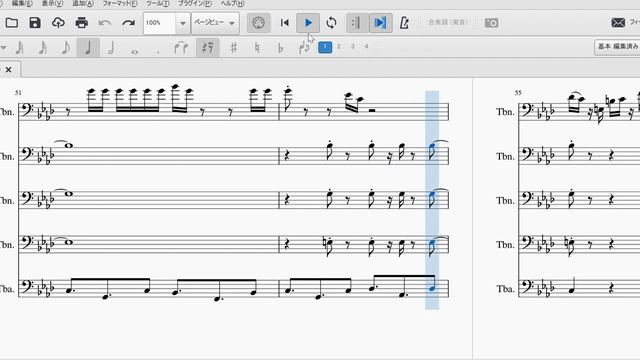Rewind playback to start

(284, 23)
